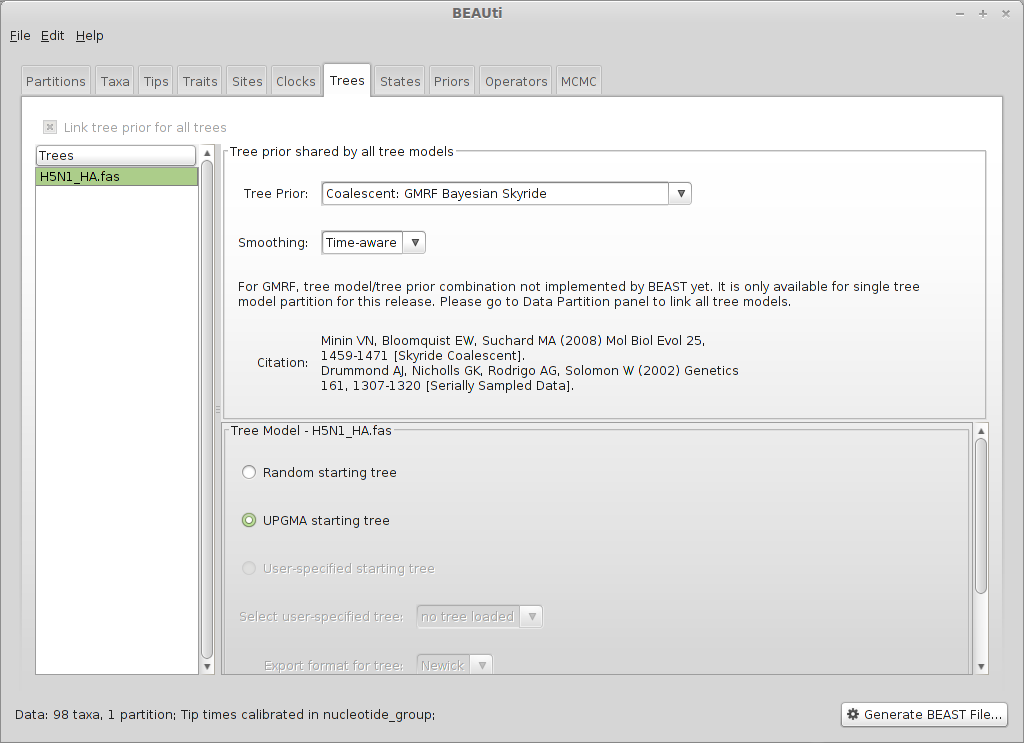Image resolution: width=1024 pixels, height=743 pixels.
Task: Click the Trees list vertical scrollbar thumb
Action: 207,409
